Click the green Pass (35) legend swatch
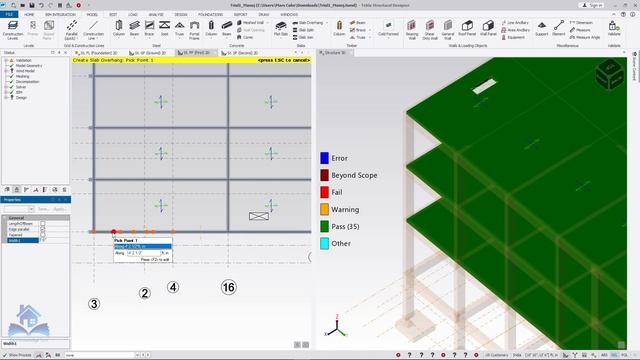The height and width of the screenshot is (360, 640). (x=324, y=227)
